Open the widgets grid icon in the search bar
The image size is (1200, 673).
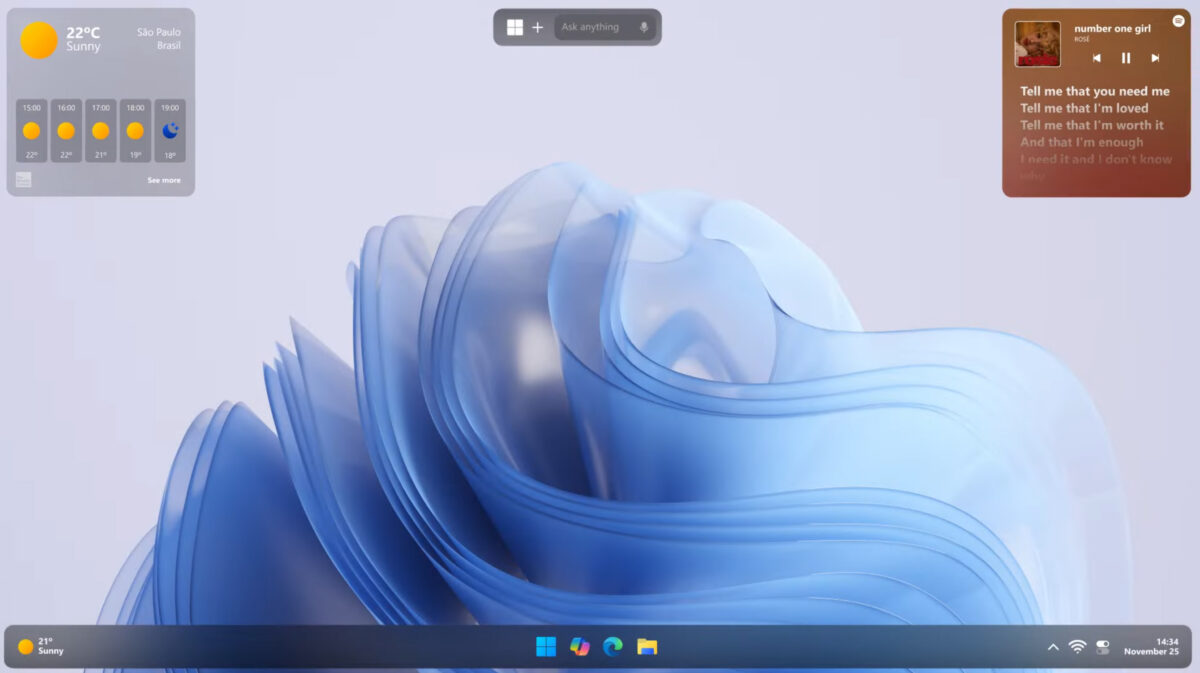click(x=514, y=26)
